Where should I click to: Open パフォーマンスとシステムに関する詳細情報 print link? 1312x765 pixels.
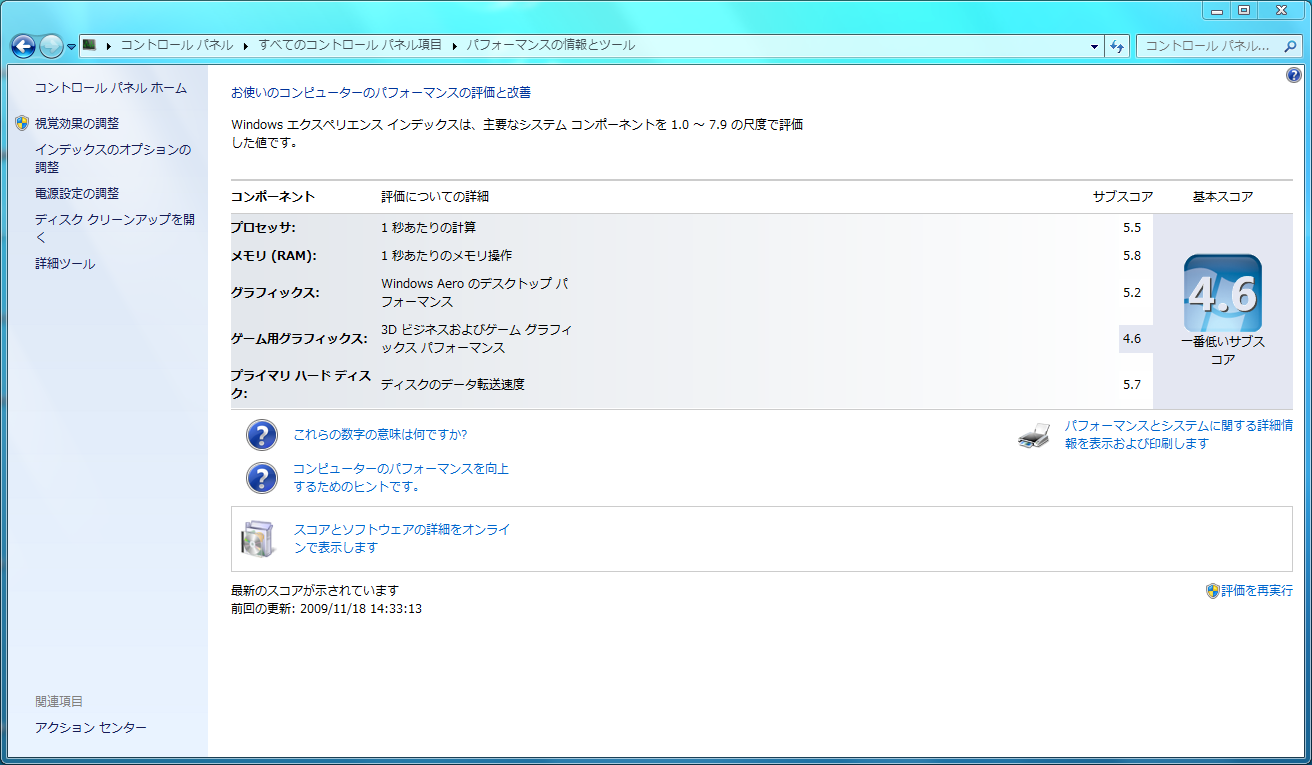tap(1179, 434)
